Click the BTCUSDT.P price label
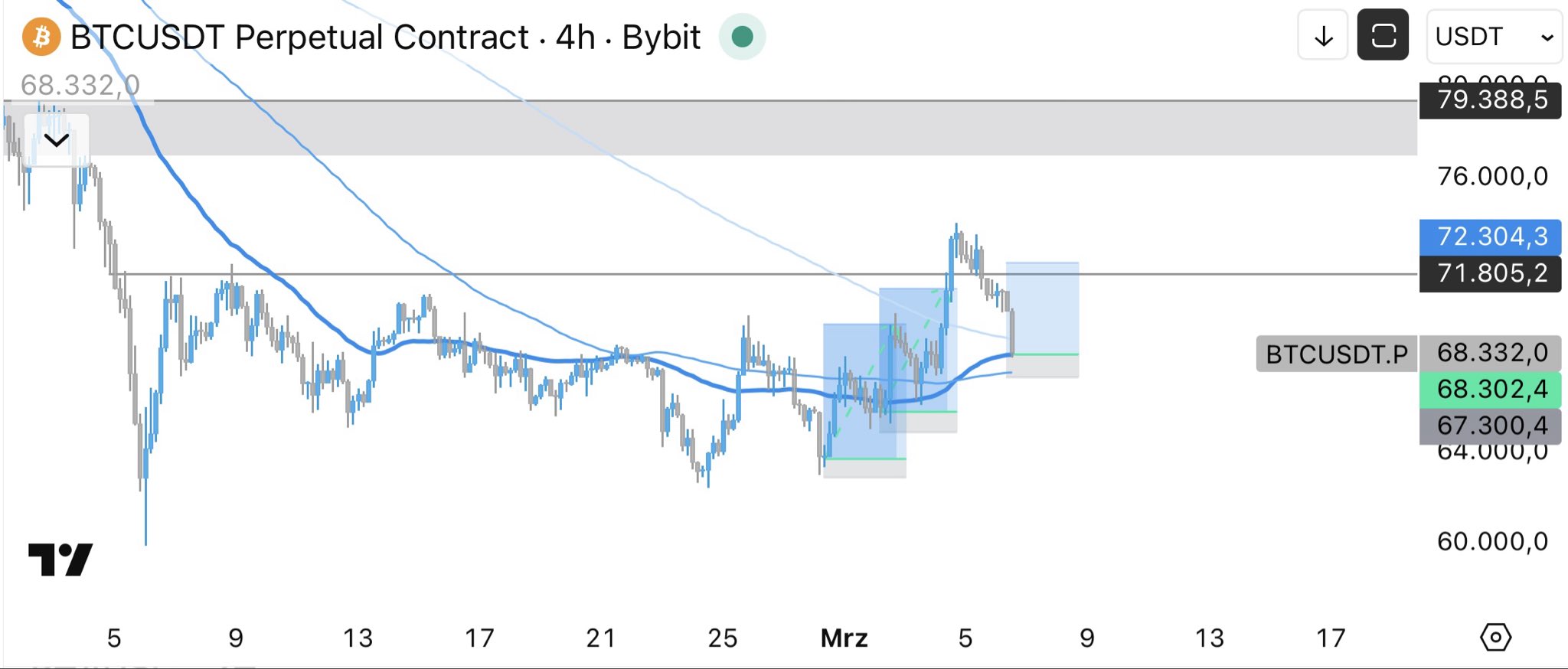 point(1336,354)
